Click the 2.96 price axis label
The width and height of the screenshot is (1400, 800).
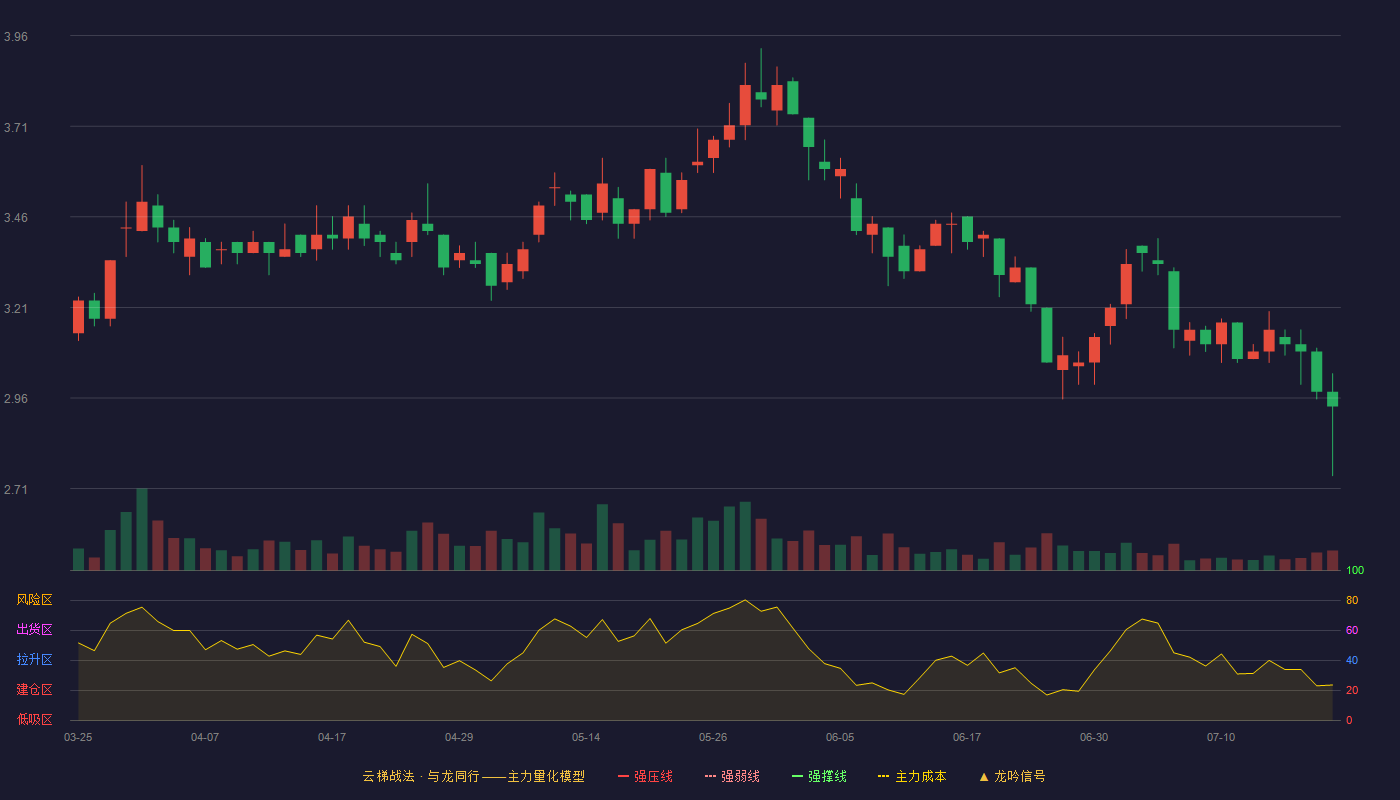[x=16, y=399]
